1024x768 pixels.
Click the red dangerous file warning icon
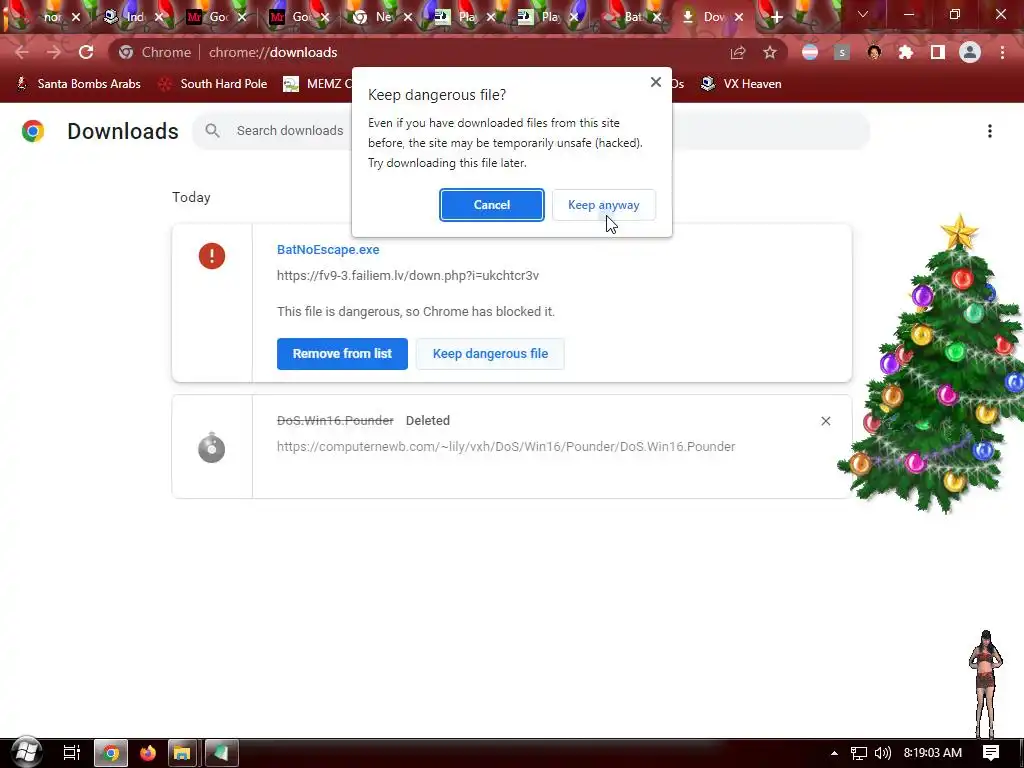(x=212, y=256)
